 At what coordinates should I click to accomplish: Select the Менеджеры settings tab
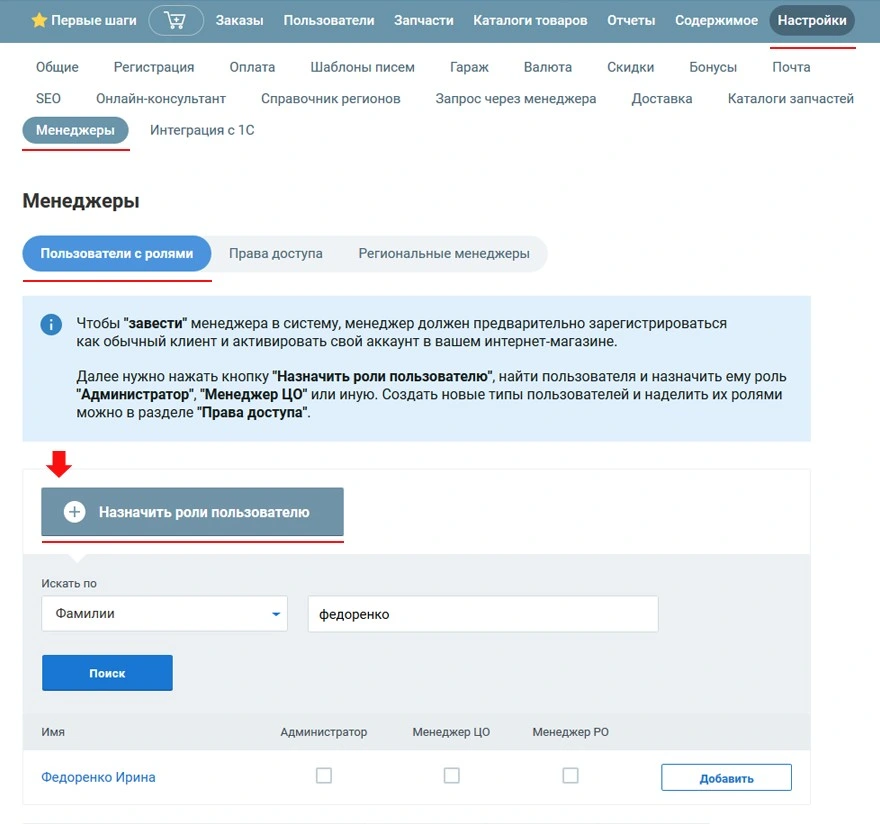pyautogui.click(x=75, y=130)
